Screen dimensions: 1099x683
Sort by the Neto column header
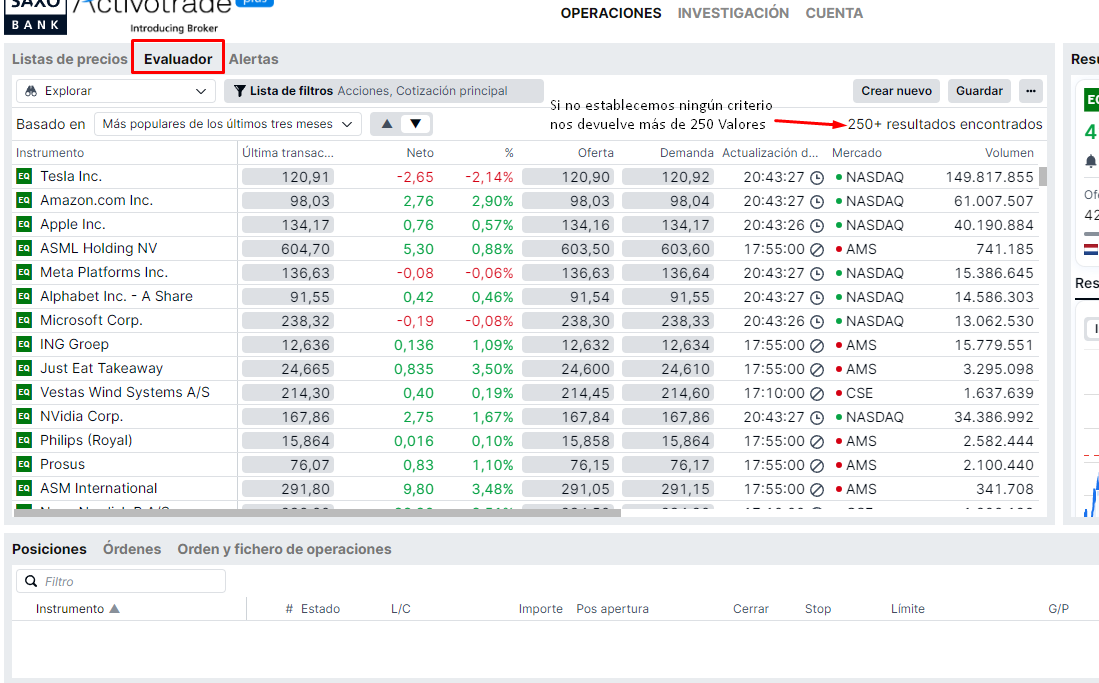click(x=420, y=153)
